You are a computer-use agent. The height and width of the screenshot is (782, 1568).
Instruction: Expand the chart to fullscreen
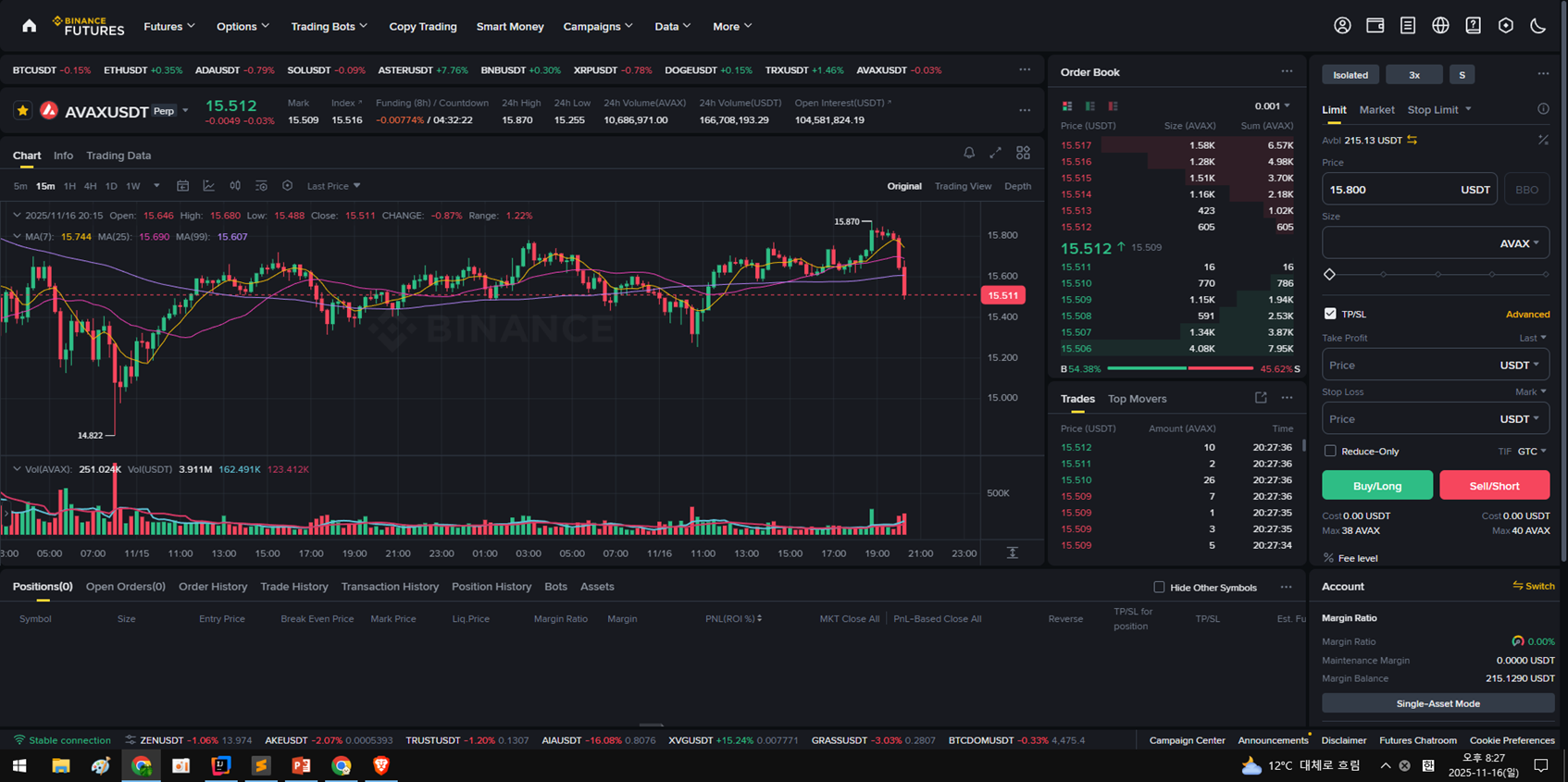pos(995,153)
